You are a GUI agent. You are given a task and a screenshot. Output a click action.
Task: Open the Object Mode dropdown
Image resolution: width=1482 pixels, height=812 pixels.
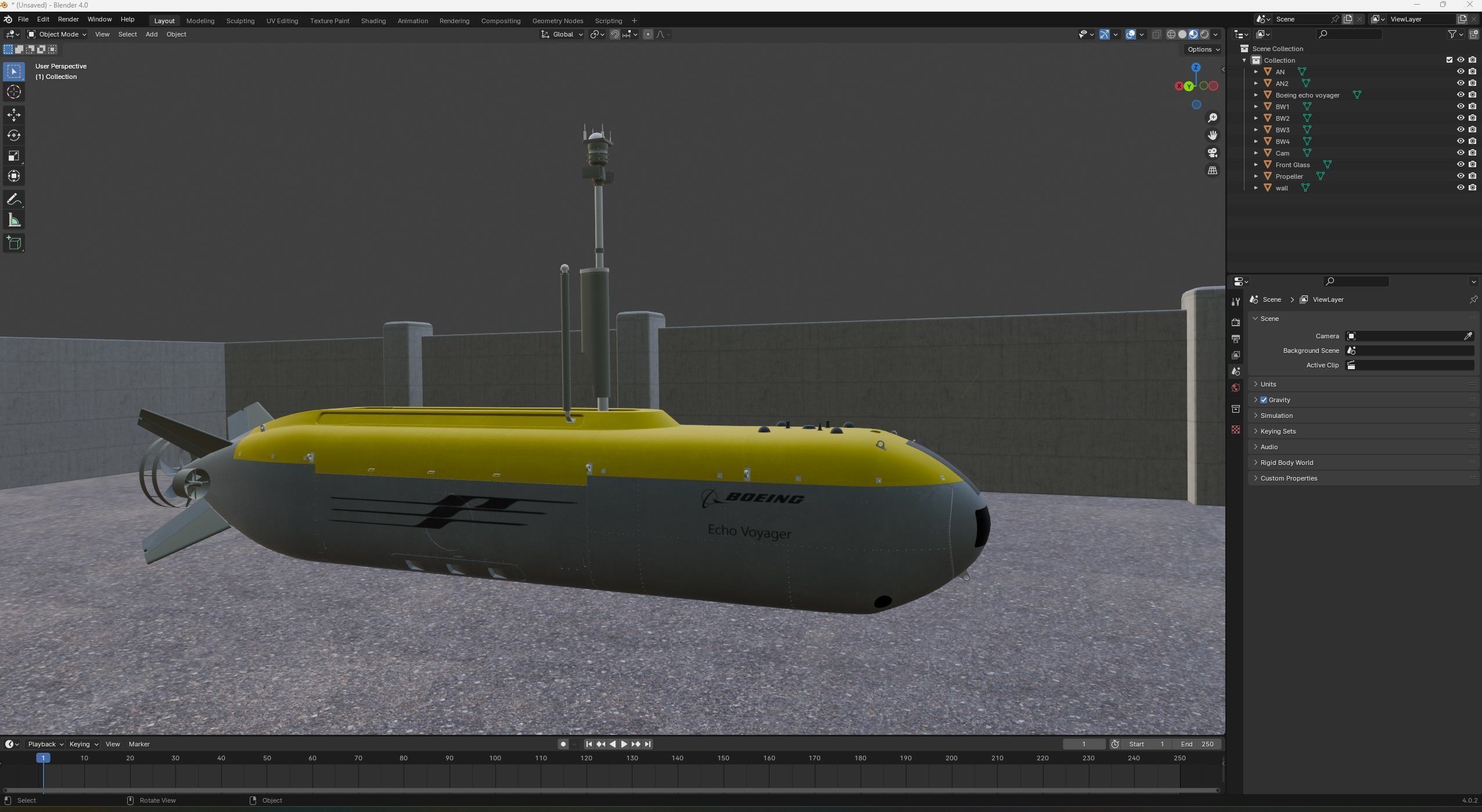[57, 34]
